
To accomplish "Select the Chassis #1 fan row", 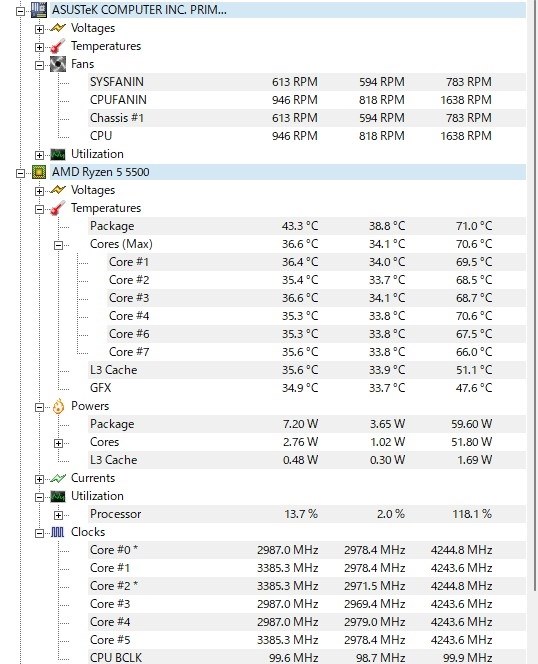I will point(307,118).
